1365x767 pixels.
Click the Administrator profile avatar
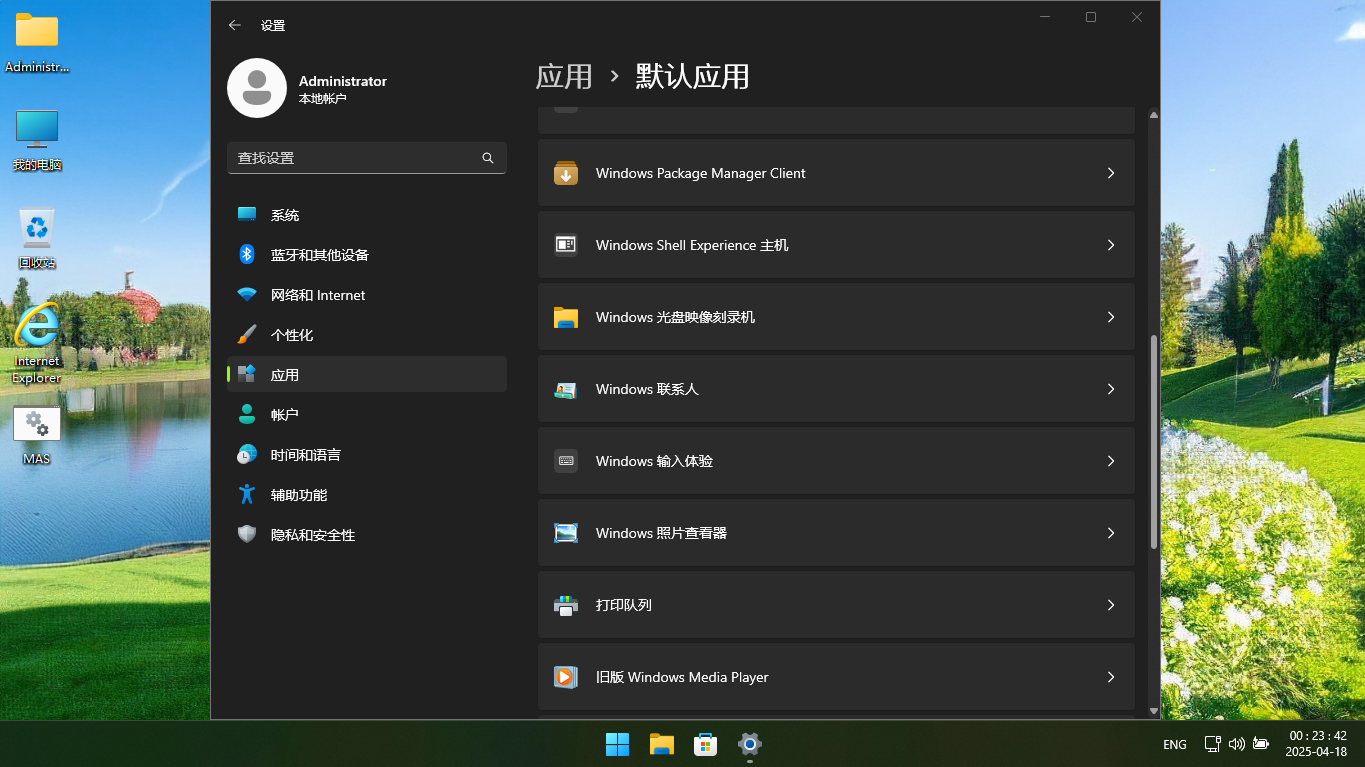(x=257, y=88)
